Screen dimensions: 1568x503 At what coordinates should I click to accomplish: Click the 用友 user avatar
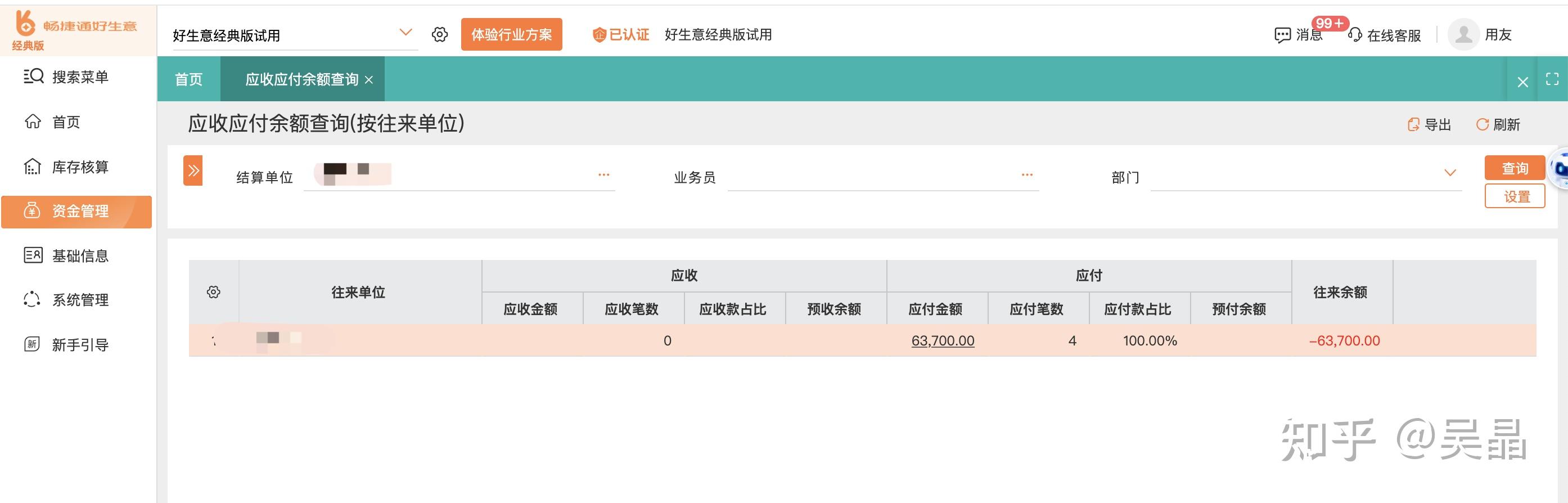click(1463, 35)
